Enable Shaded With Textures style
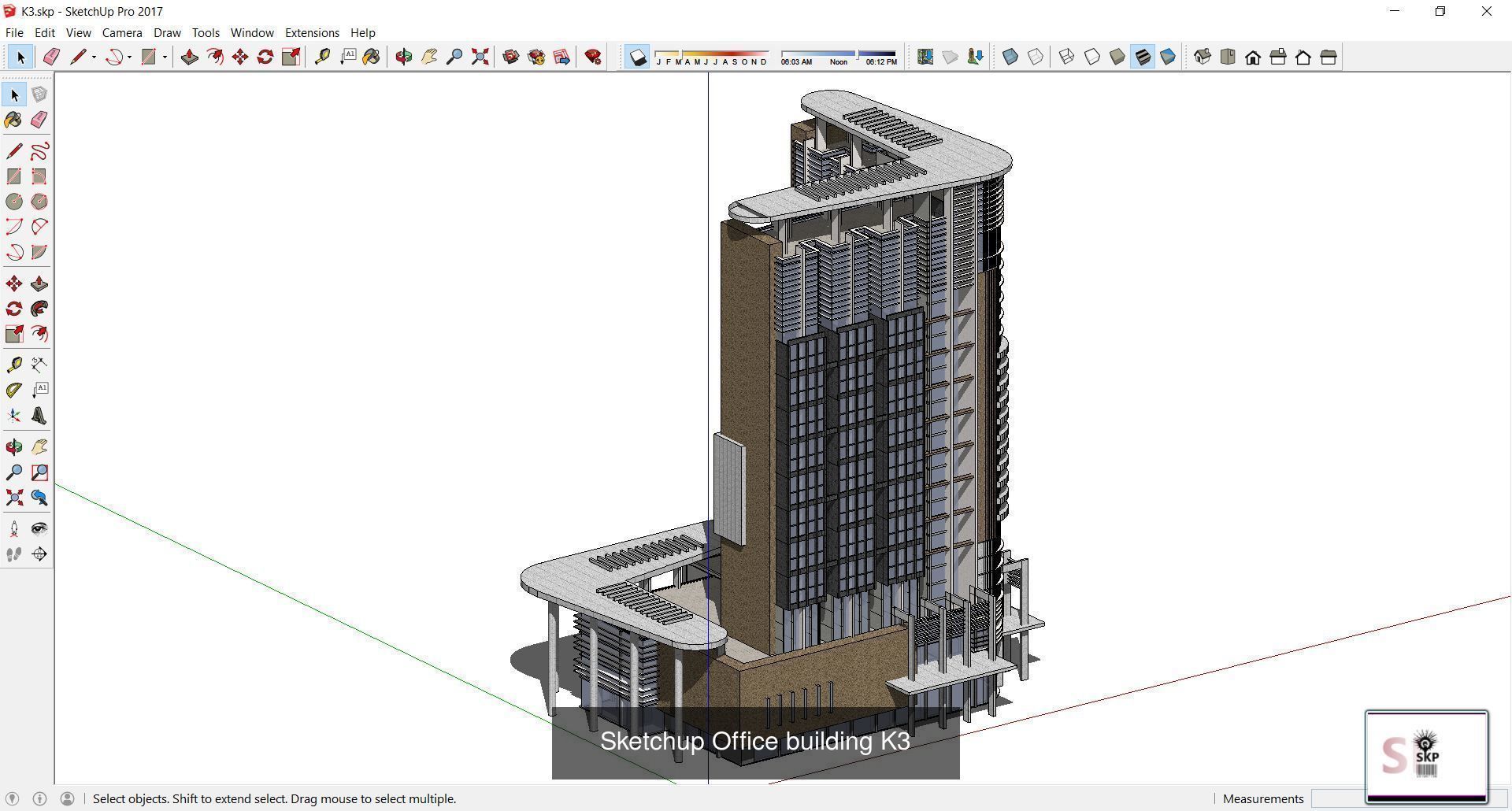The height and width of the screenshot is (811, 1512). [1143, 57]
